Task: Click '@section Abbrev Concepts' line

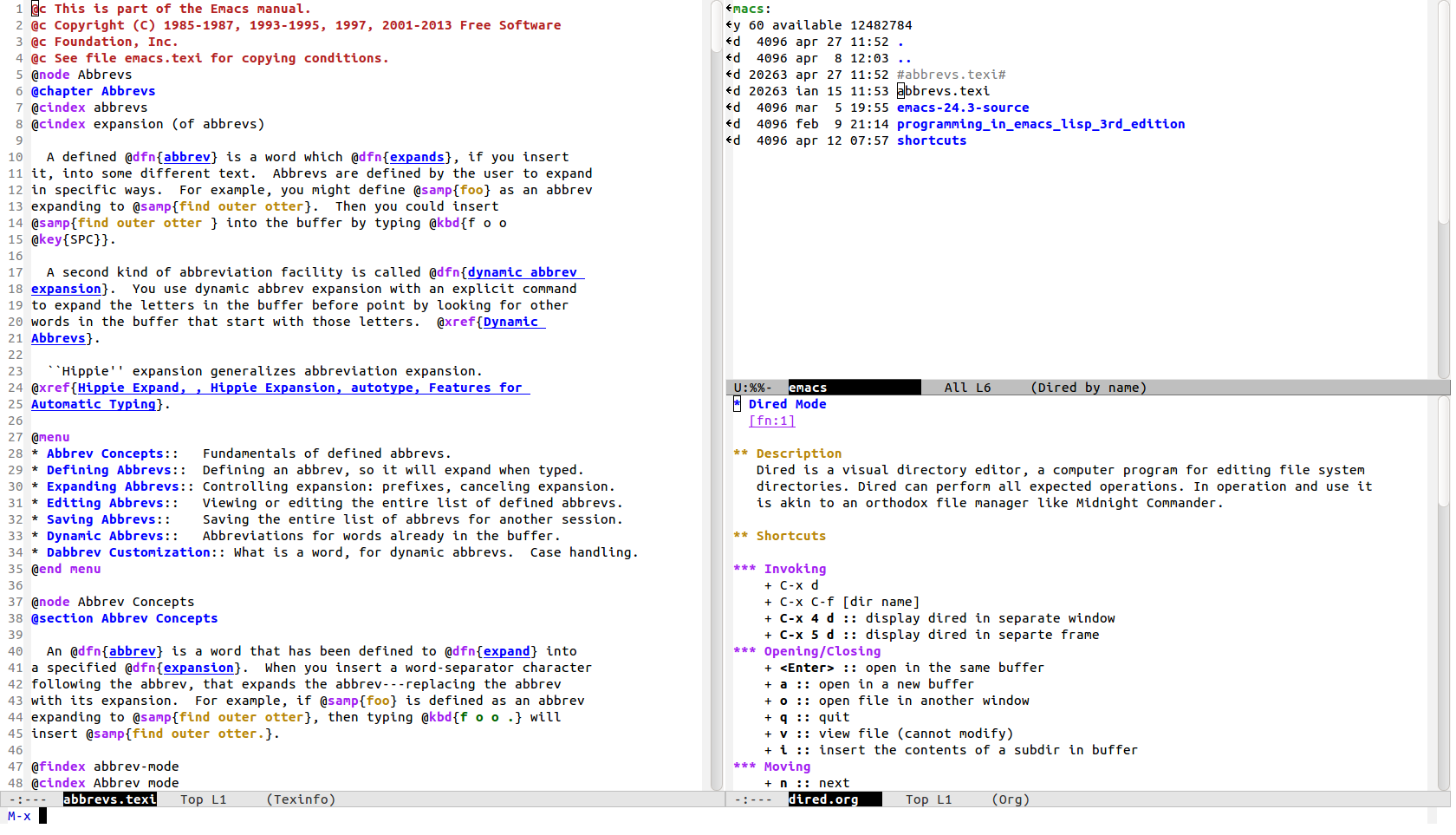Action: pyautogui.click(x=125, y=618)
